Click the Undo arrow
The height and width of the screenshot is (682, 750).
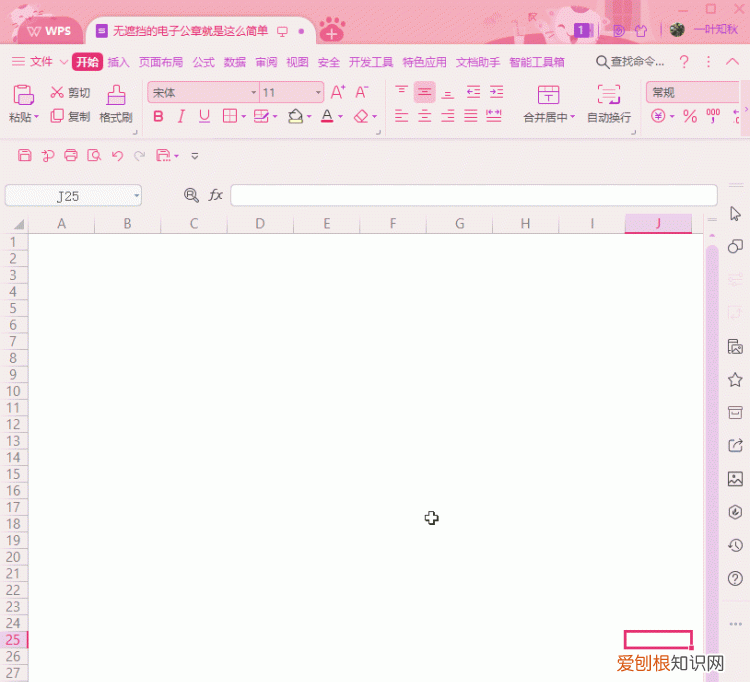pos(117,155)
